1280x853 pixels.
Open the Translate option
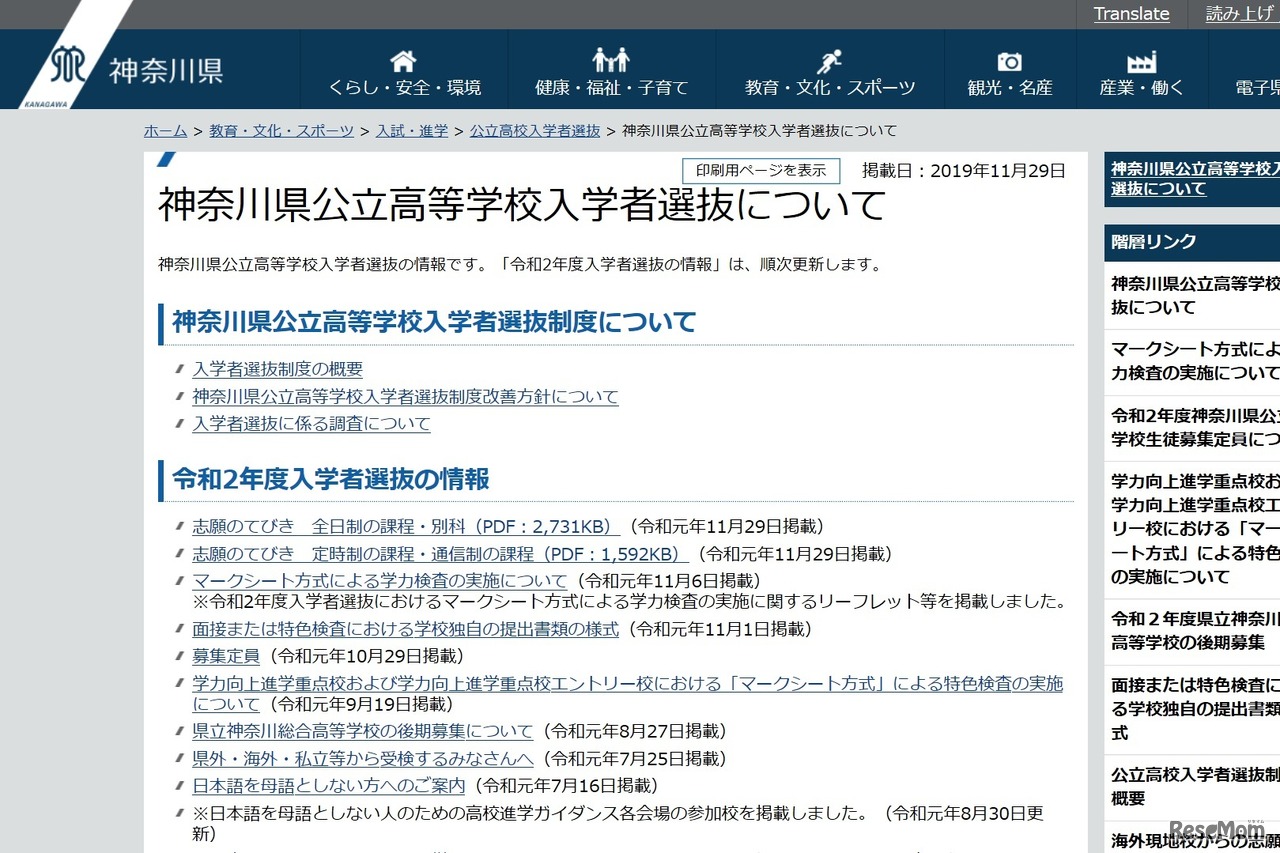(x=1131, y=13)
